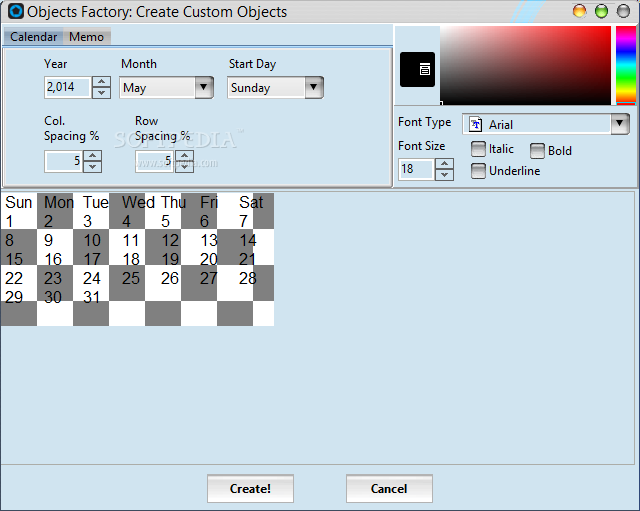
Task: Click 'Wed' header in calendar preview
Action: click(x=138, y=202)
